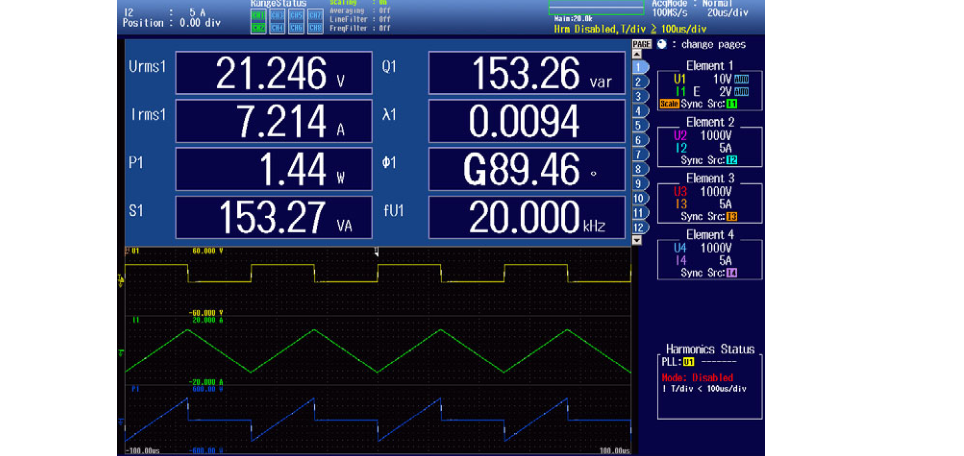Select the λ1 value 0.0094

527,121
